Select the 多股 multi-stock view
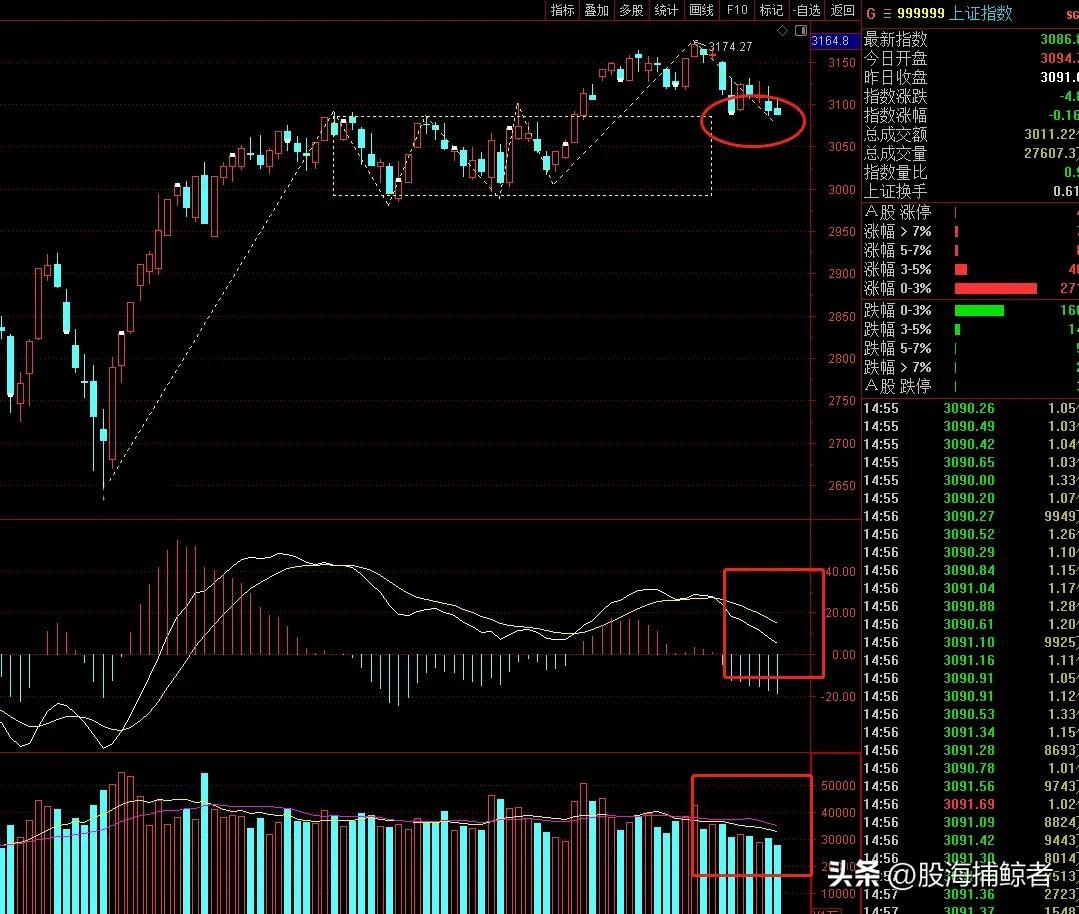 point(631,10)
